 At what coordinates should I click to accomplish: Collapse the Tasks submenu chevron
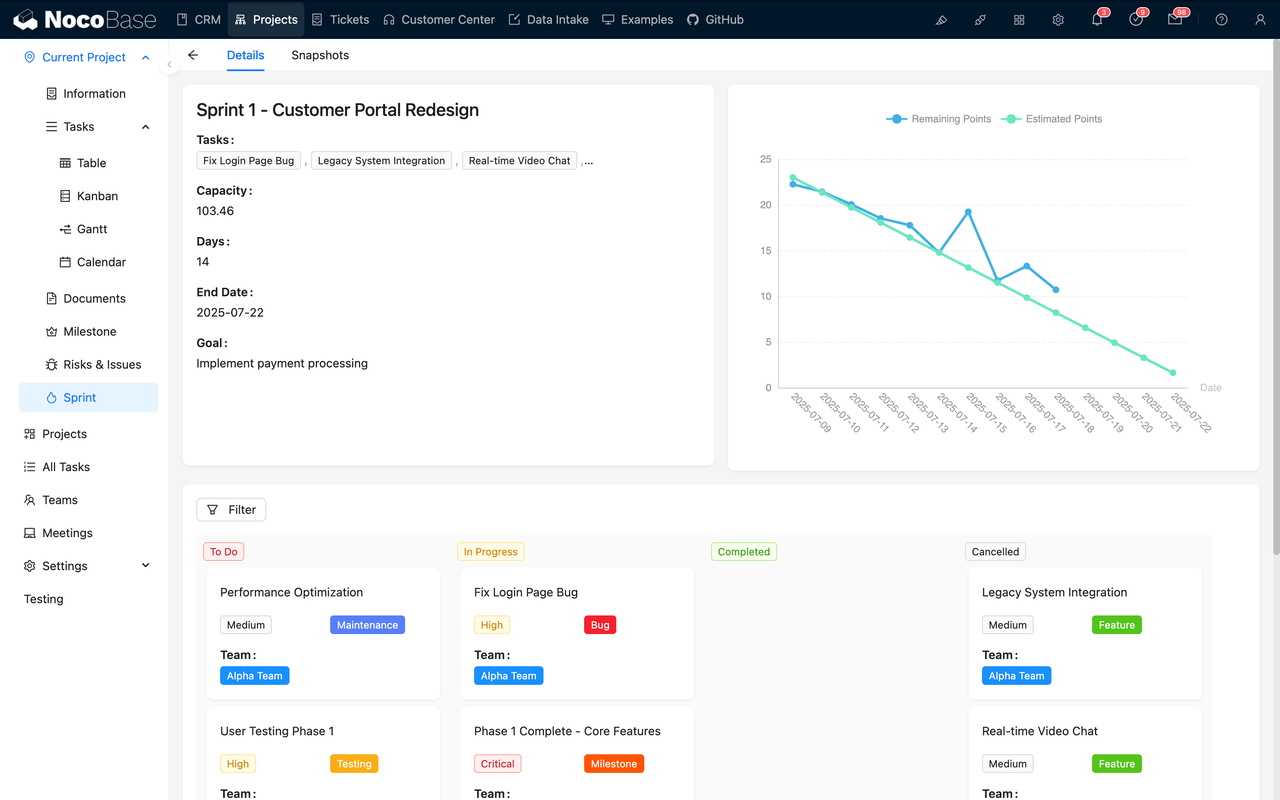pyautogui.click(x=146, y=127)
